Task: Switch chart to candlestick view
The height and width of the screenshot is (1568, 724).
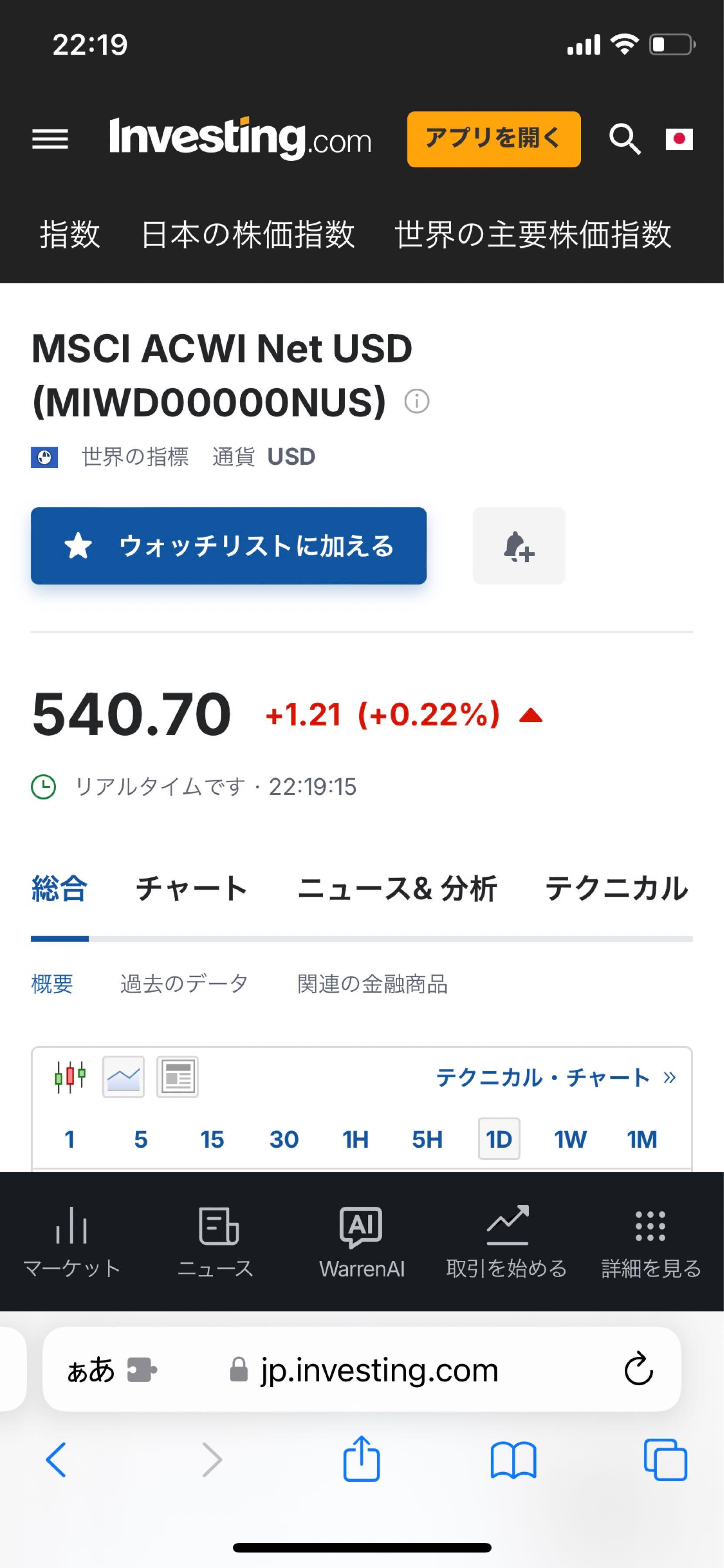Action: [x=70, y=1077]
